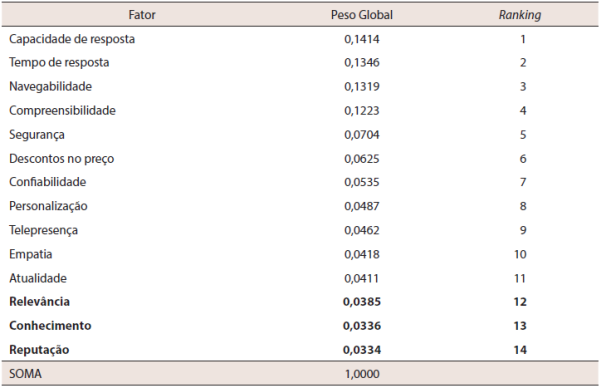Select the Empatia factor cell
This screenshot has height=387, width=600.
31,254
